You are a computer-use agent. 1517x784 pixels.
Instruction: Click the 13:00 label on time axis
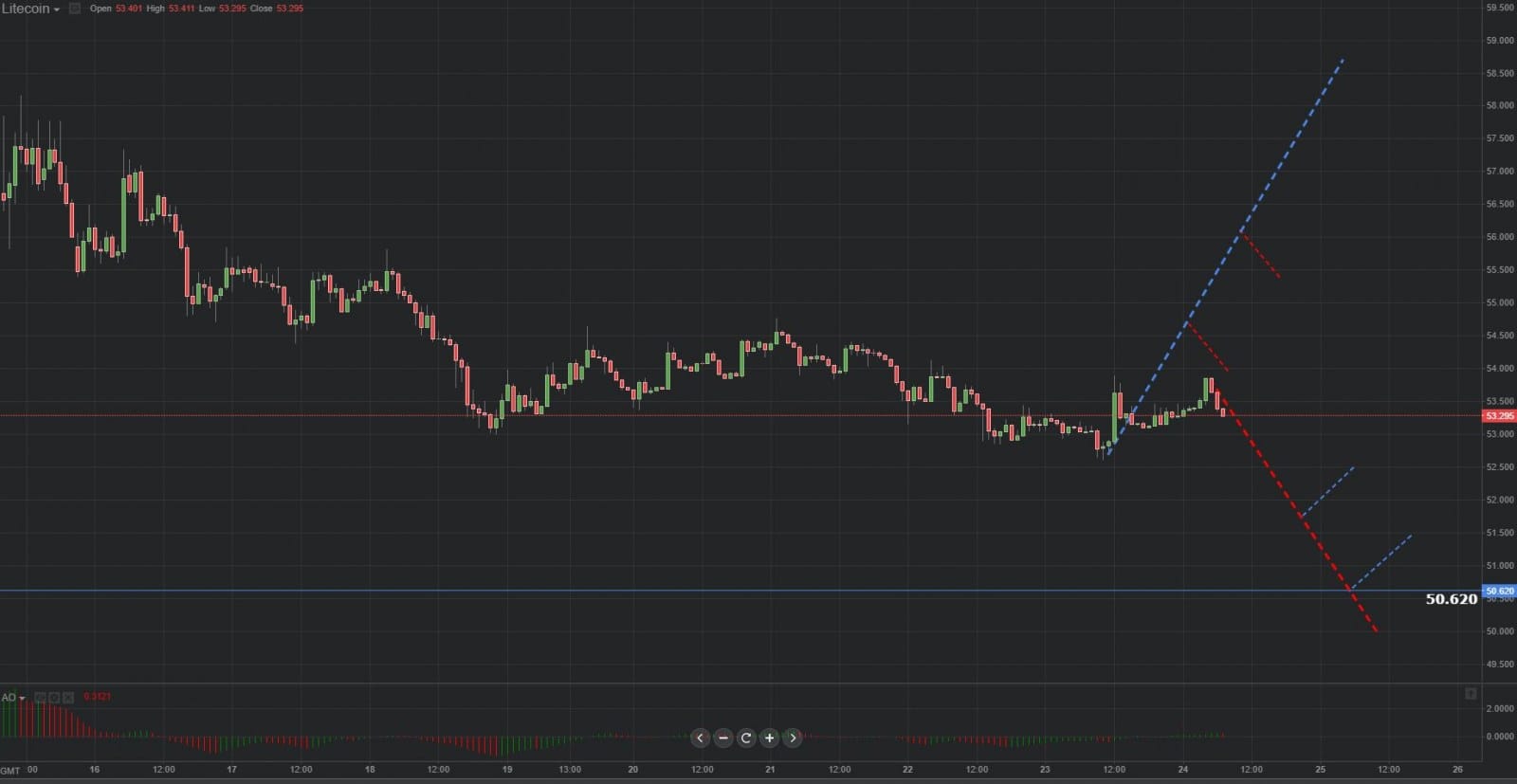point(570,770)
